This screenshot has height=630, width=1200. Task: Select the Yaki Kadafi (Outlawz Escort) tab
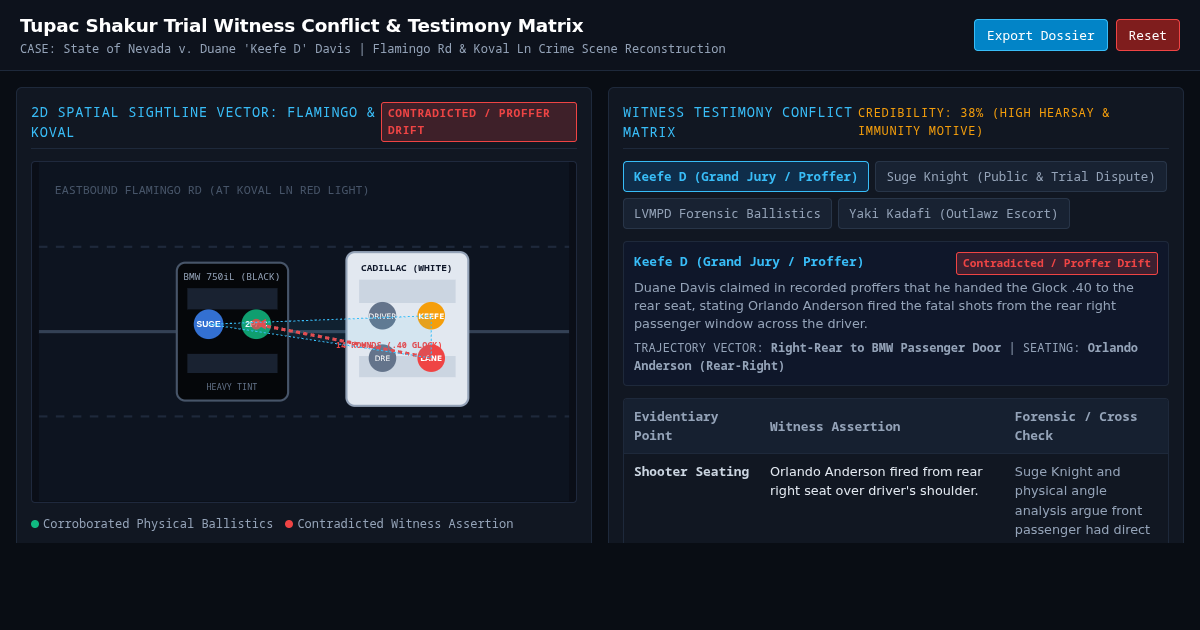954,213
